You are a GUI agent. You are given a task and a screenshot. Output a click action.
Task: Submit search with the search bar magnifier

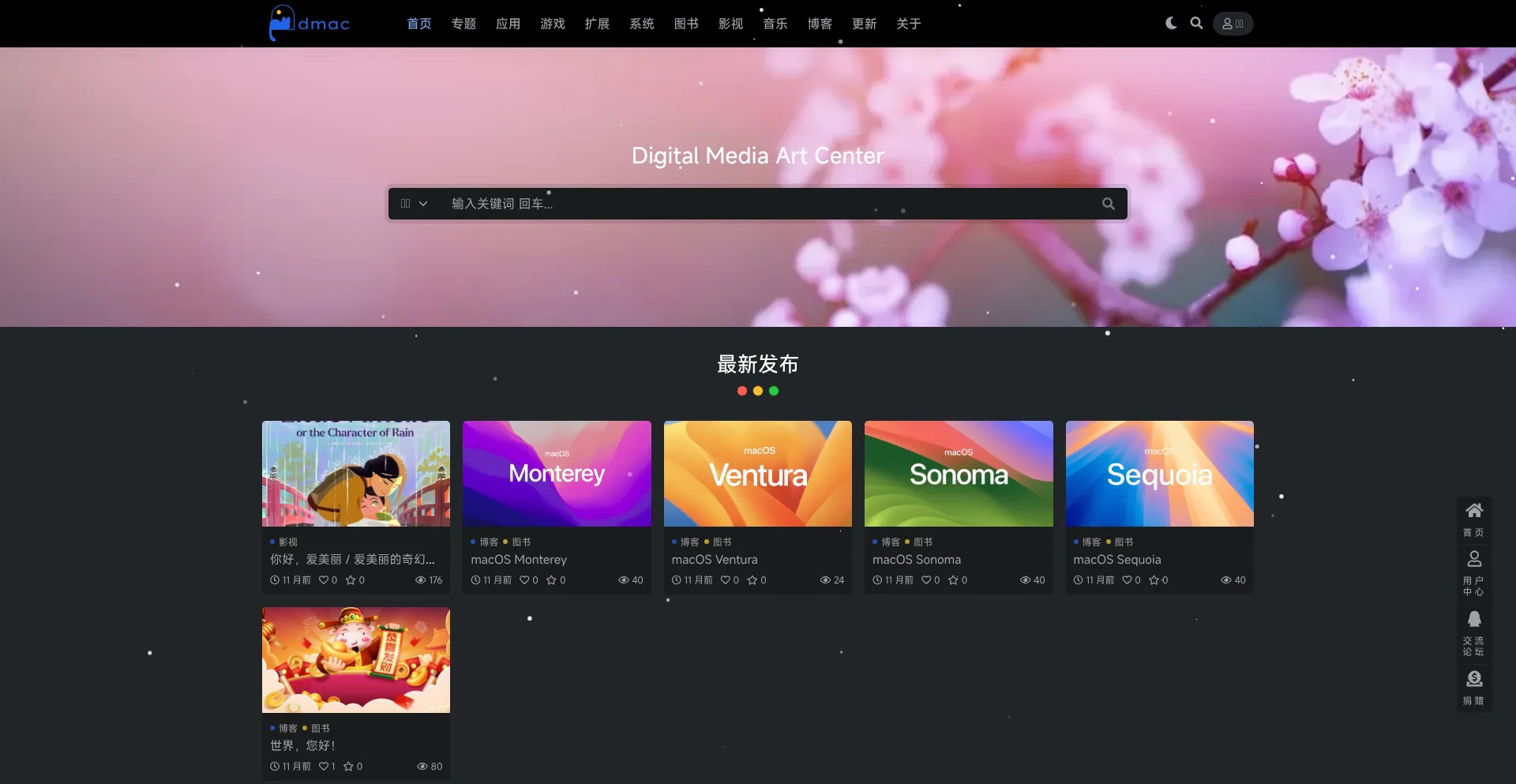(1109, 204)
